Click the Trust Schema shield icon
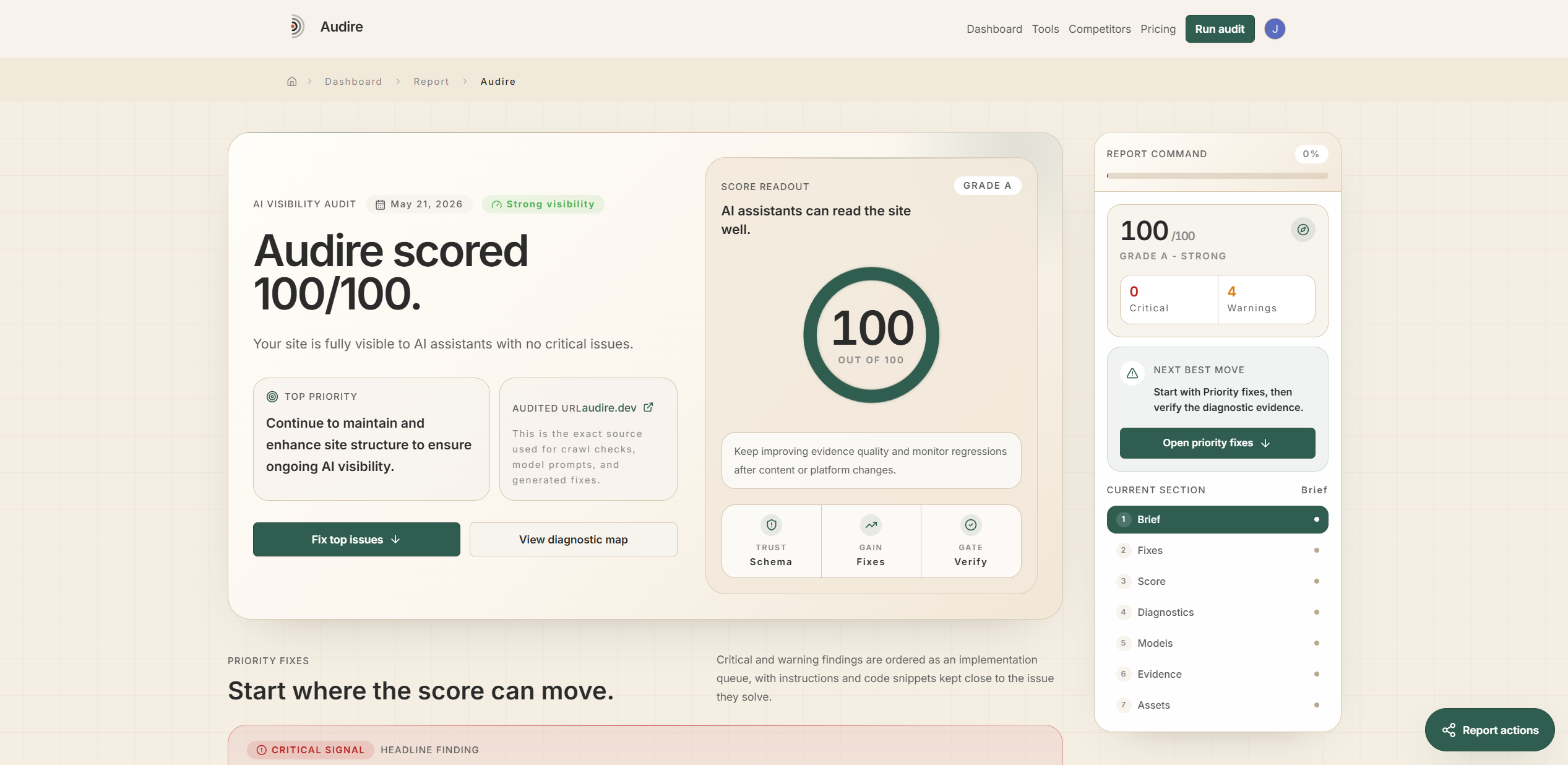This screenshot has width=1568, height=765. tap(772, 525)
